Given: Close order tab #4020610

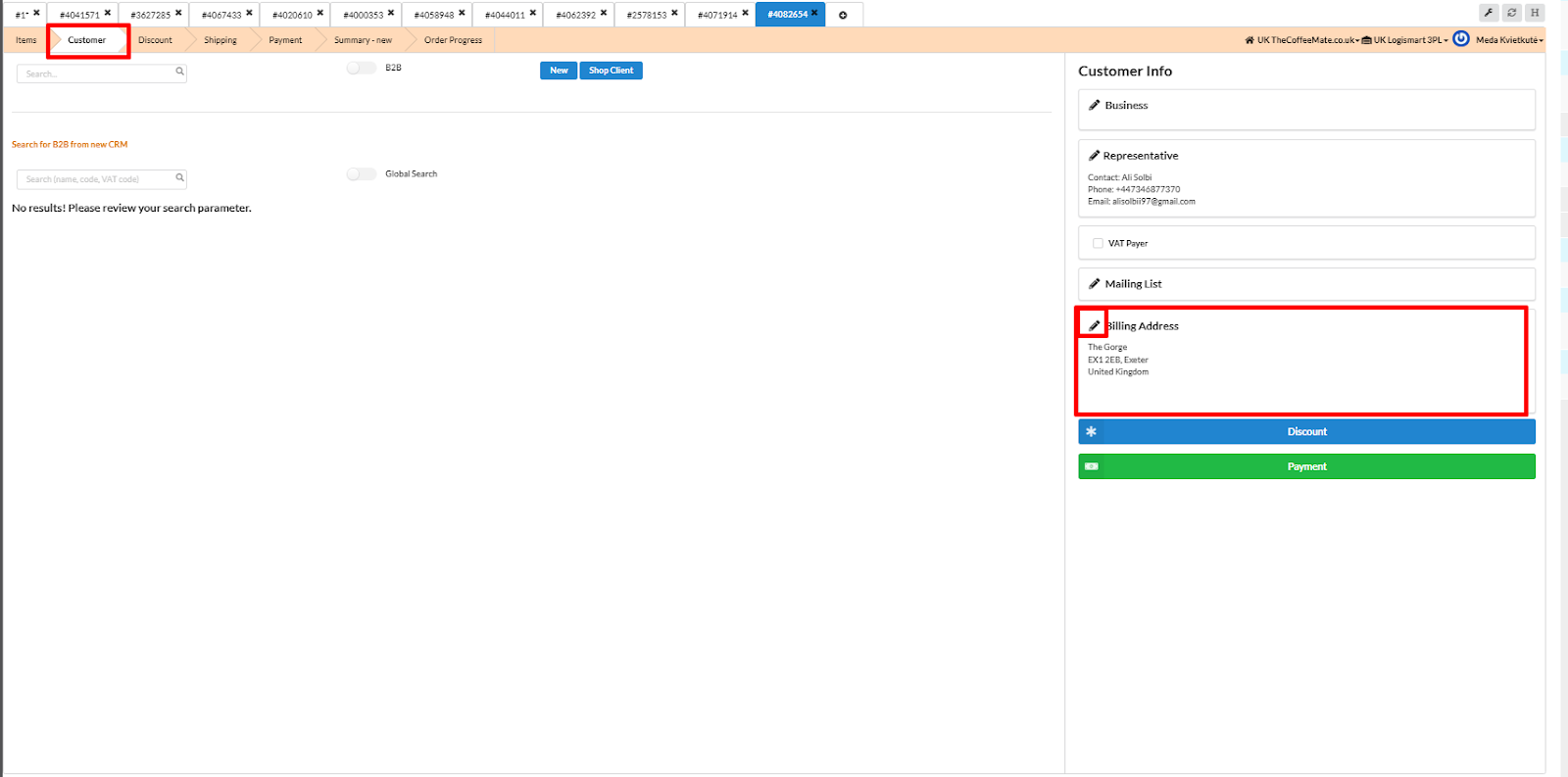Looking at the screenshot, I should pos(319,13).
